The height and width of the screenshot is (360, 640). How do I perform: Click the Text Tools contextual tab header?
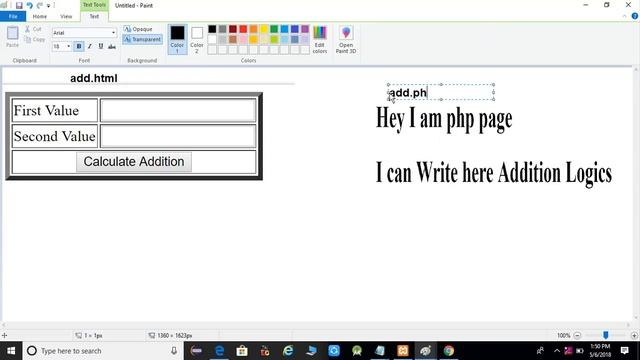[x=94, y=5]
